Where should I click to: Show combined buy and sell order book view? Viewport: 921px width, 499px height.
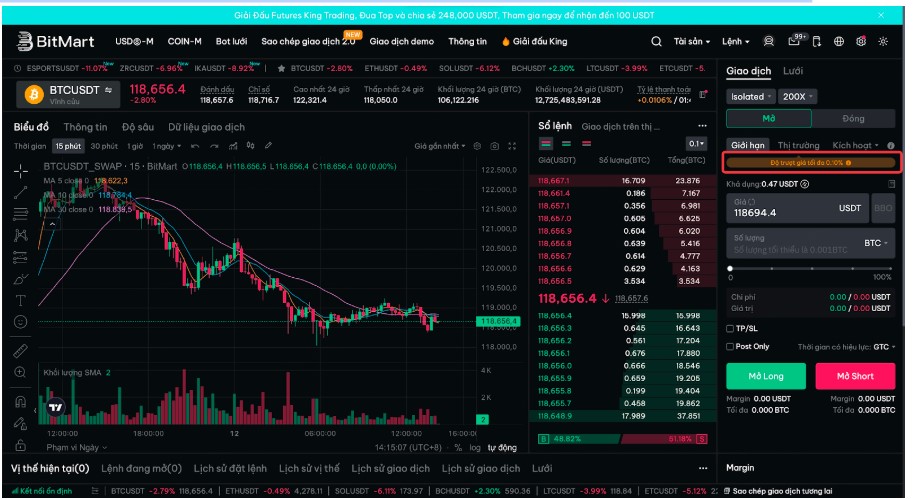point(546,143)
